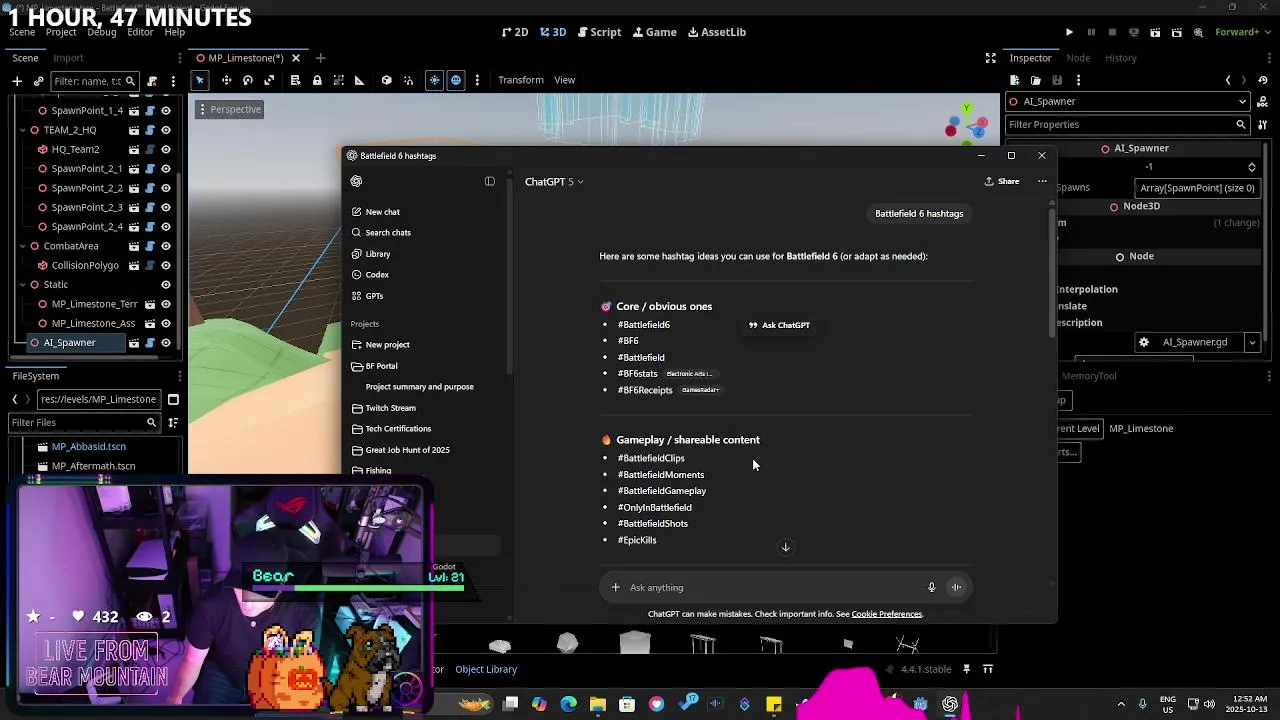
Task: Collapse the ChatGPT sidebar with the panel icon
Action: click(x=490, y=181)
